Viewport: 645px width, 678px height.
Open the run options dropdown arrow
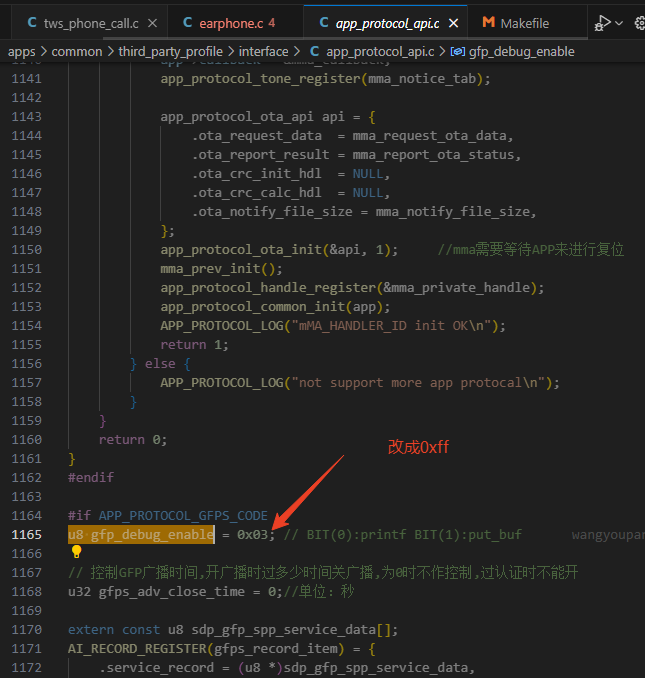click(x=619, y=23)
